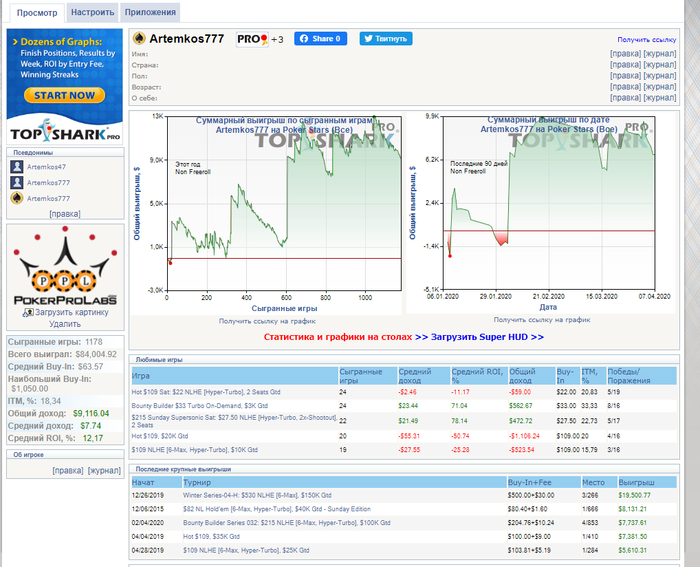The image size is (700, 567).
Task: Click Выигрыш column header in winnings table
Action: coord(647,482)
